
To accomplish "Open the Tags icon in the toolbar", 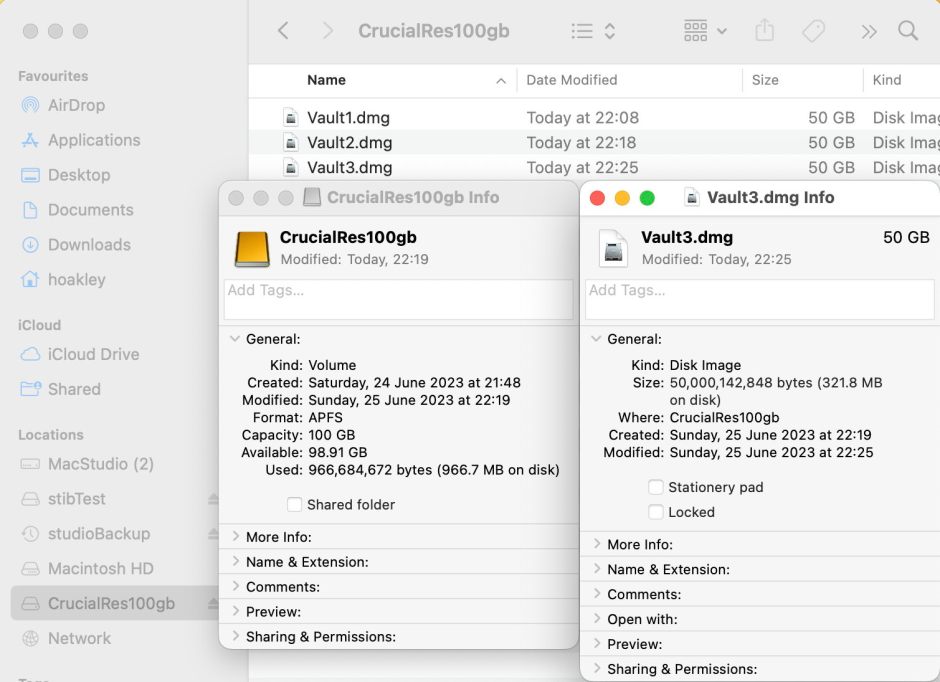I will [x=812, y=30].
